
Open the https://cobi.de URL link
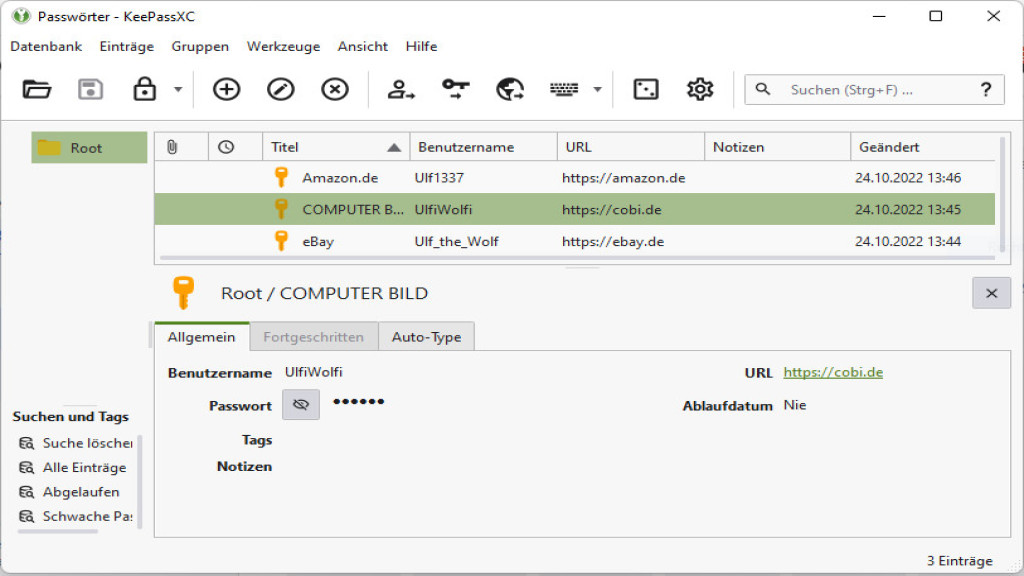833,372
